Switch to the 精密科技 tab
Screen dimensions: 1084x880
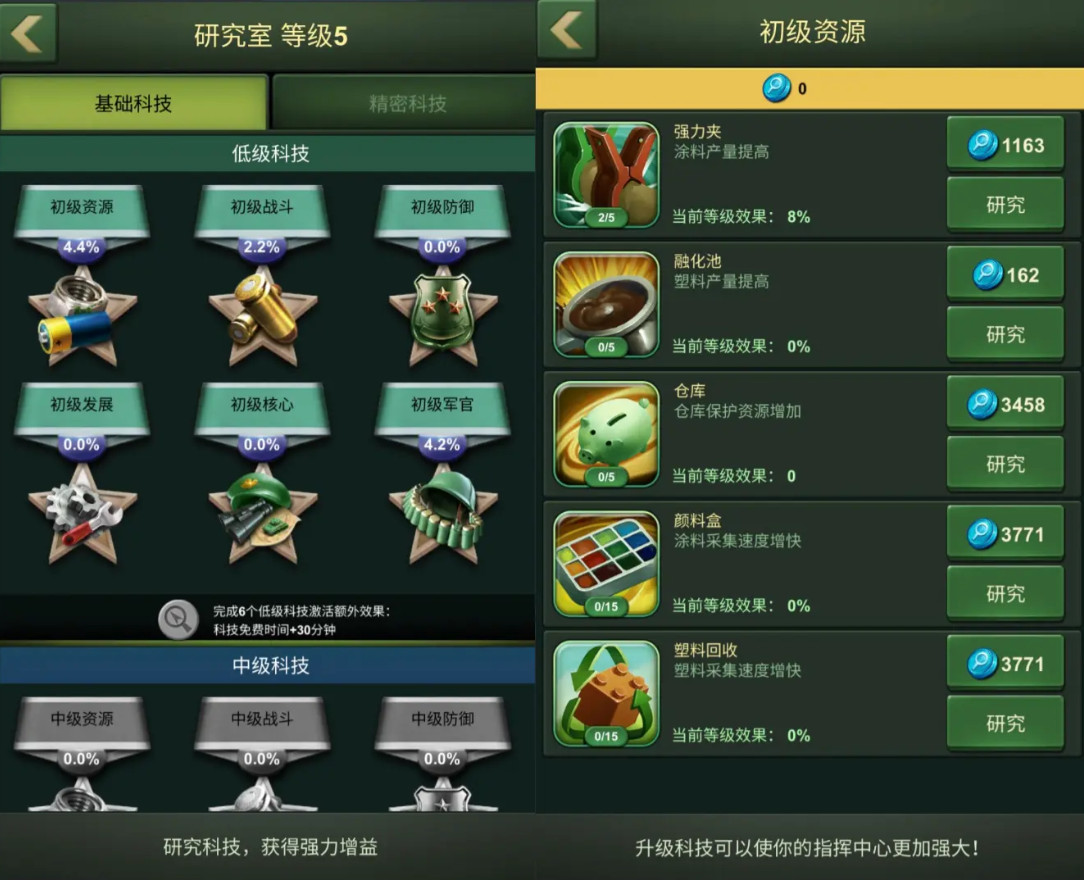[406, 103]
